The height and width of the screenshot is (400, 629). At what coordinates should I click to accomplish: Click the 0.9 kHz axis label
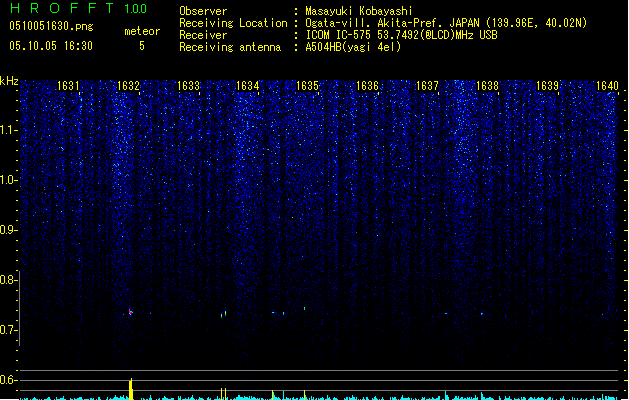click(x=9, y=230)
